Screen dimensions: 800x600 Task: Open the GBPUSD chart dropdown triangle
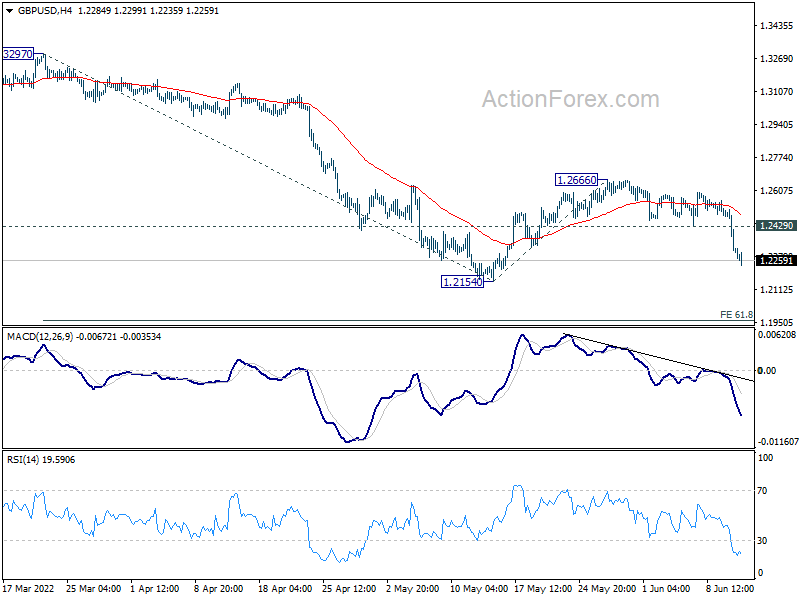click(x=9, y=11)
